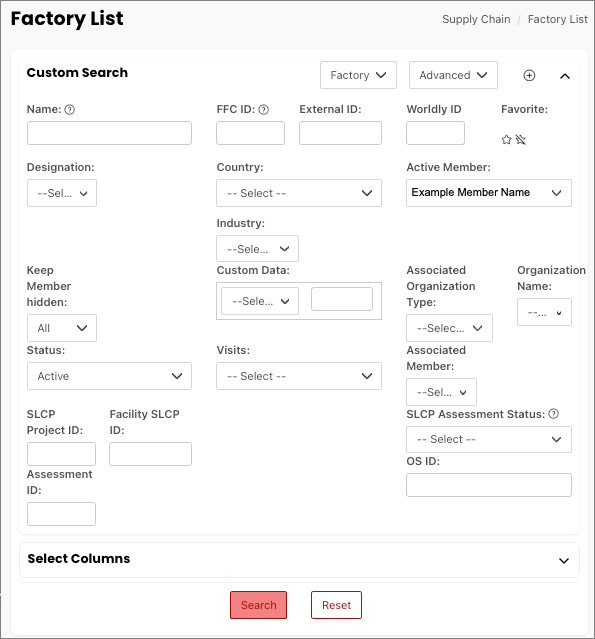Click the OS ID input field
595x639 pixels.
[x=489, y=485]
